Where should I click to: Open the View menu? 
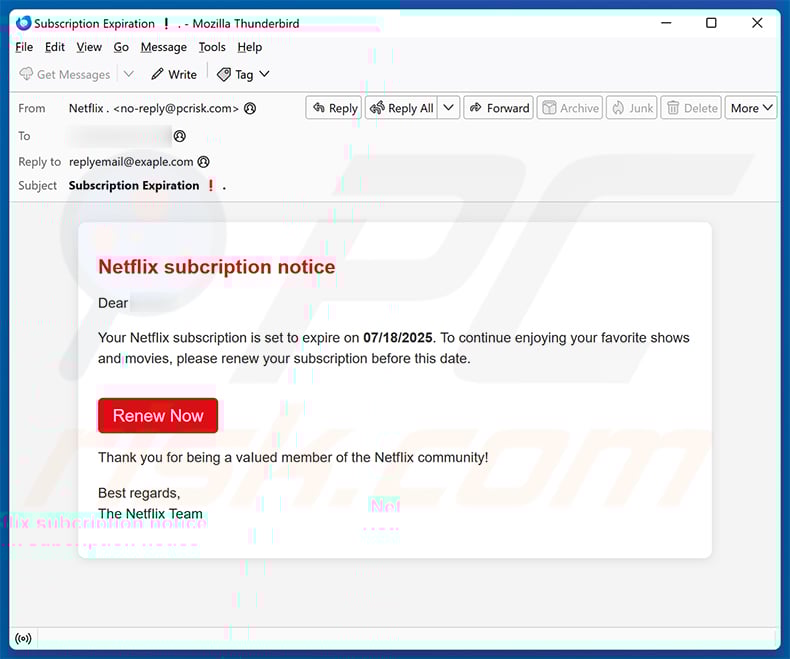[89, 47]
